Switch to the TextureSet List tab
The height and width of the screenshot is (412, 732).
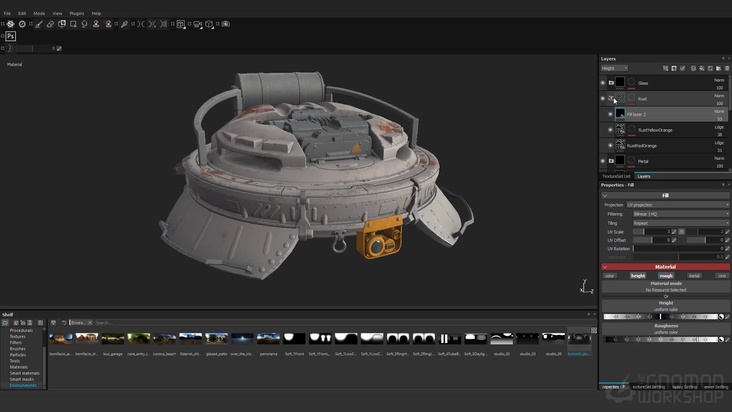pyautogui.click(x=616, y=176)
